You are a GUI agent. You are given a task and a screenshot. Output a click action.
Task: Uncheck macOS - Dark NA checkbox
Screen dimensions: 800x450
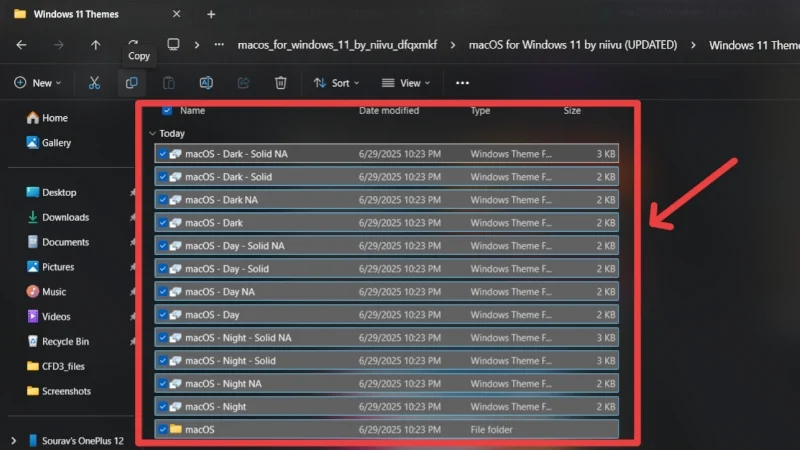pos(162,199)
